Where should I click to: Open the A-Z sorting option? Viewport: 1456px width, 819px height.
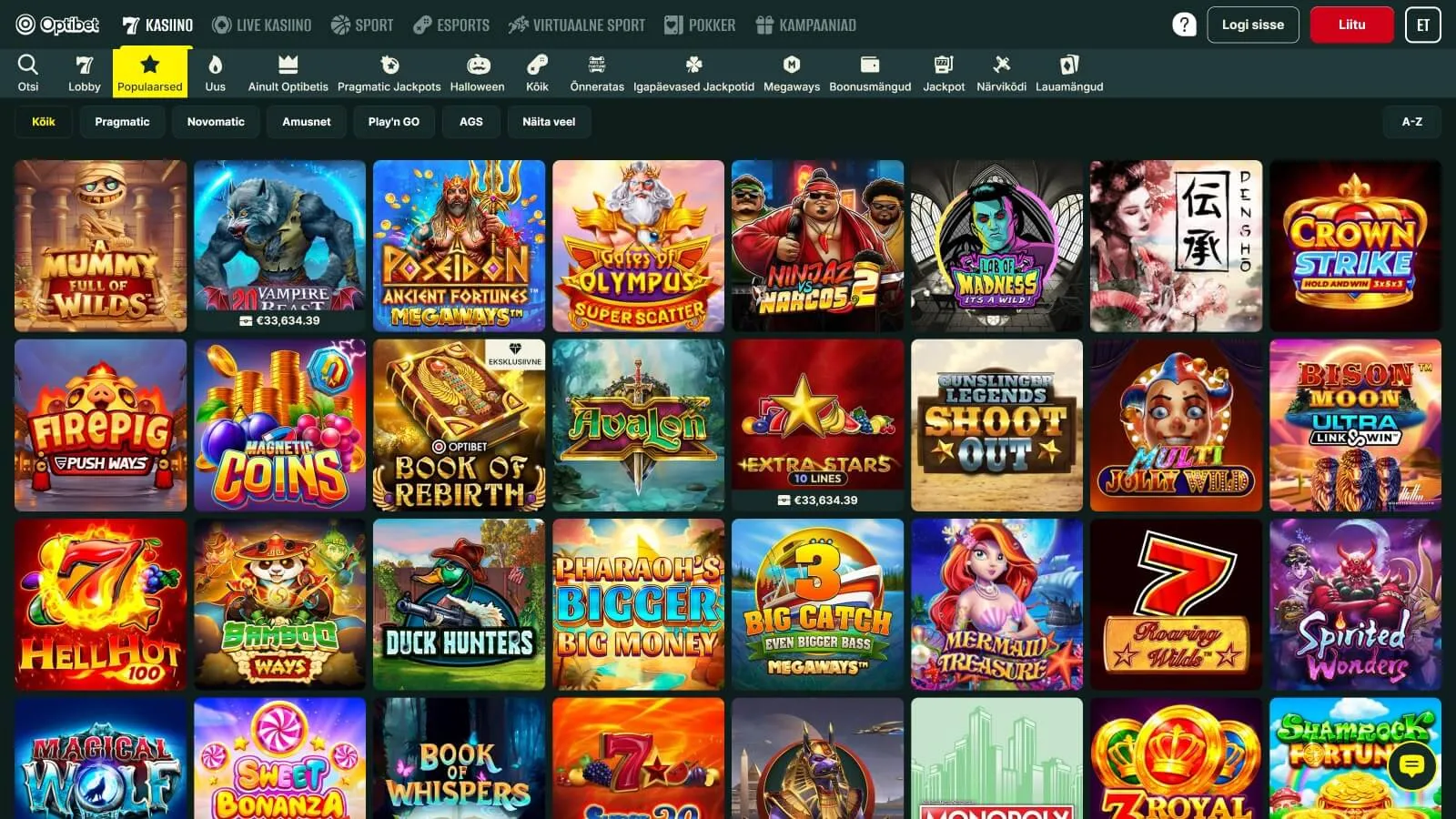click(1411, 122)
